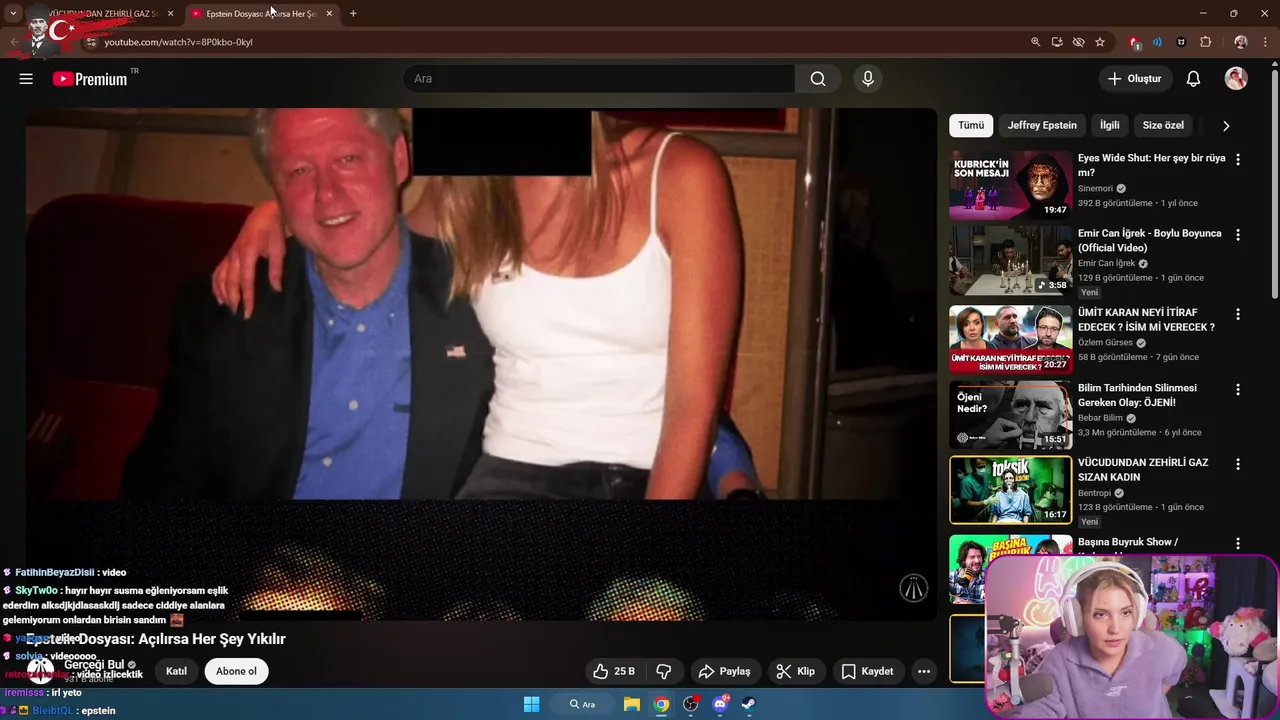Click video title 'Epstein Dosyası: Açılırsa Her Şey Yıkılır'
Image resolution: width=1280 pixels, height=720 pixels.
156,639
